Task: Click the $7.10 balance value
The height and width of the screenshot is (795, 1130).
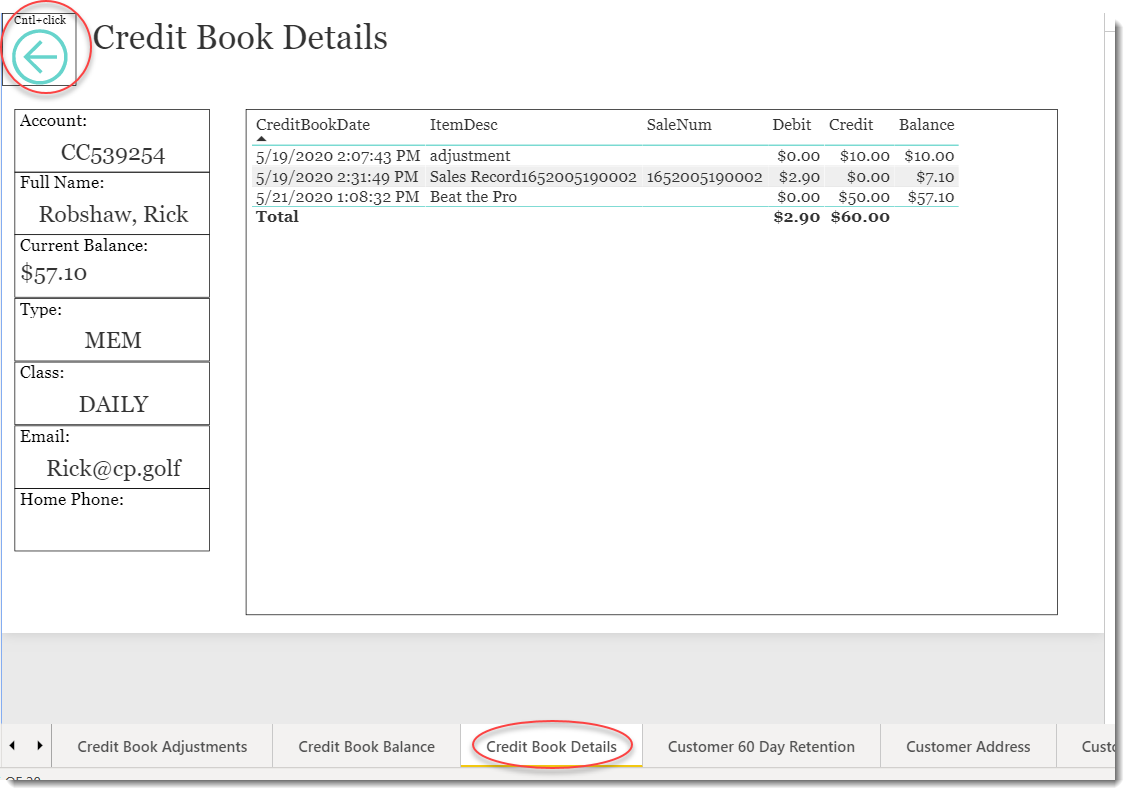Action: point(935,177)
